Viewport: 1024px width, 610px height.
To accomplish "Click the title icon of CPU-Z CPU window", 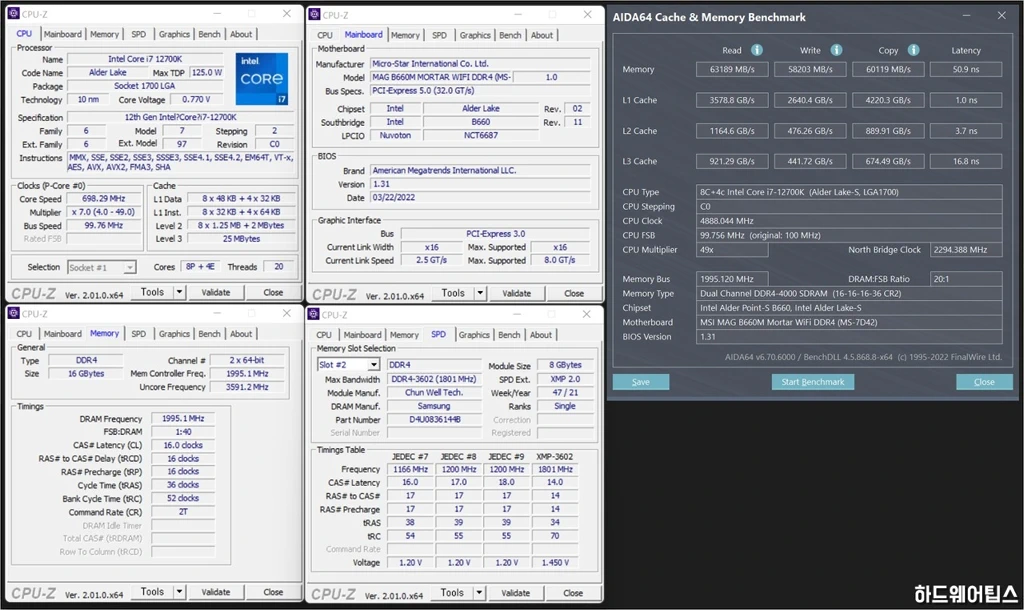I will pyautogui.click(x=14, y=14).
